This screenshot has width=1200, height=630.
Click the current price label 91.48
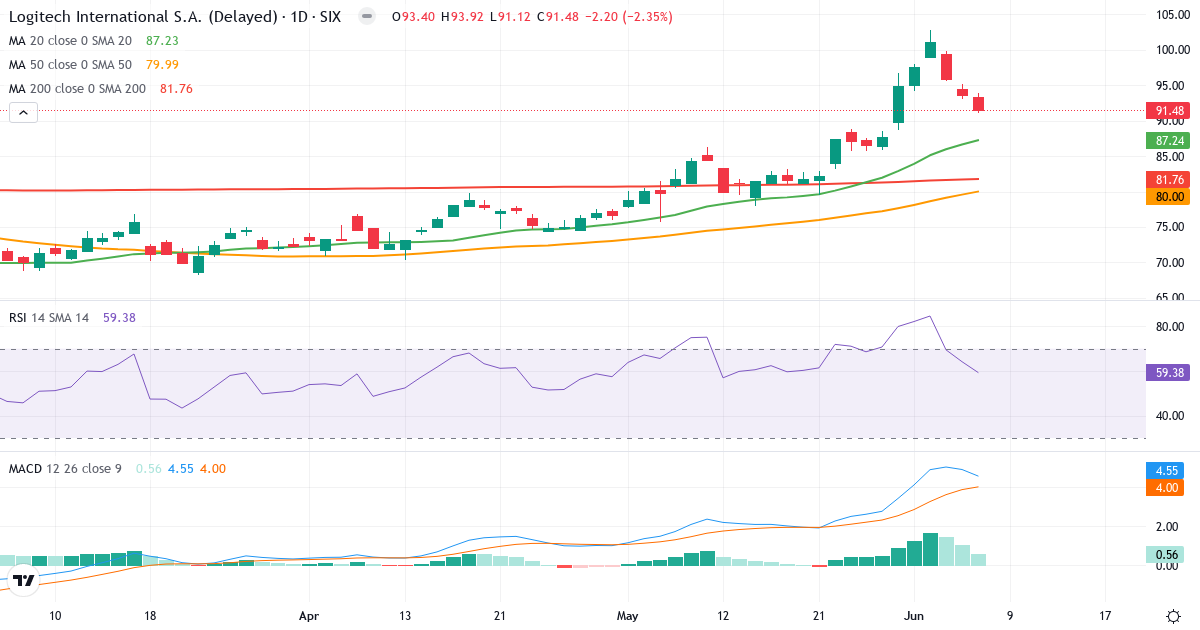(1170, 111)
